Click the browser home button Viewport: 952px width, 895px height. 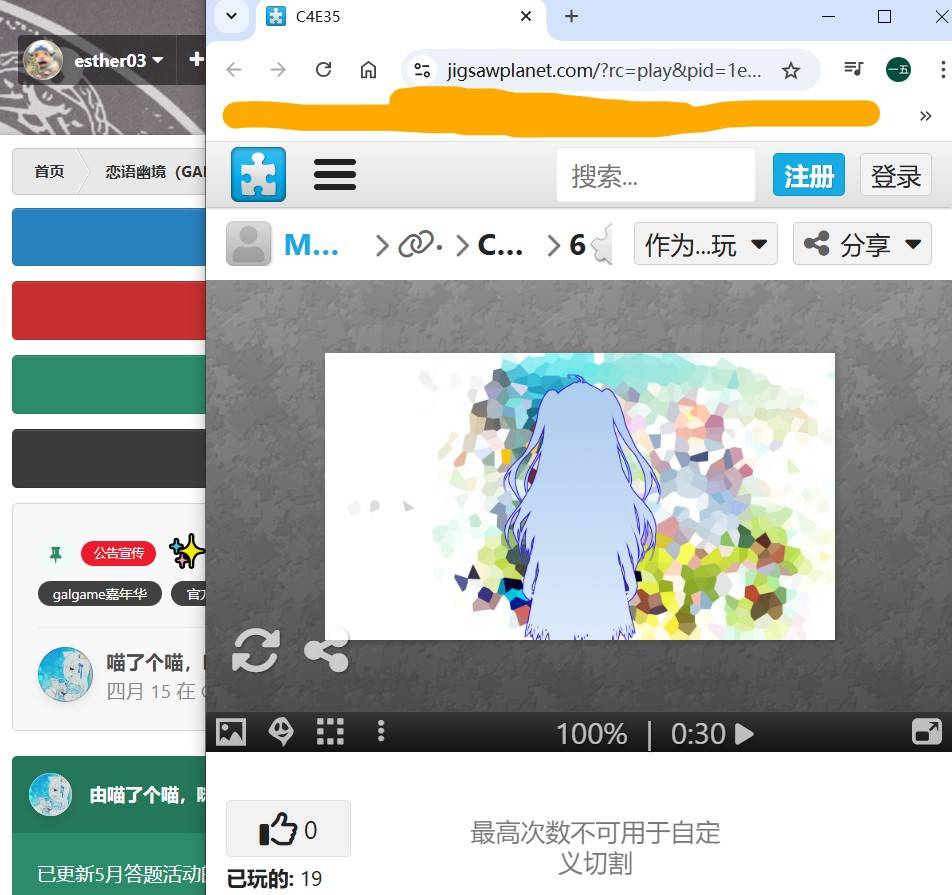368,70
